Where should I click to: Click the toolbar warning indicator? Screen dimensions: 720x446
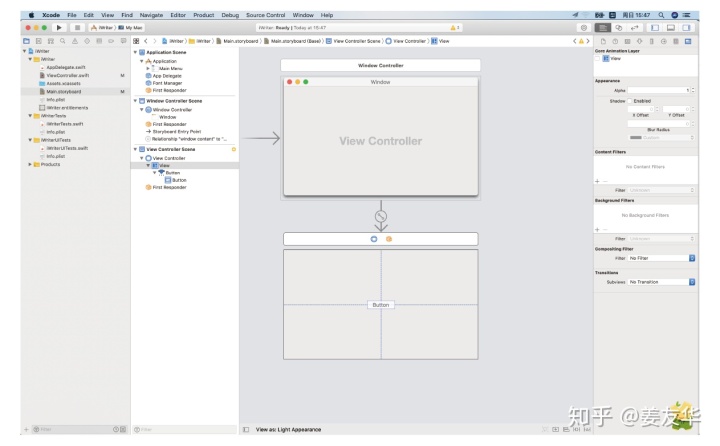pyautogui.click(x=455, y=28)
